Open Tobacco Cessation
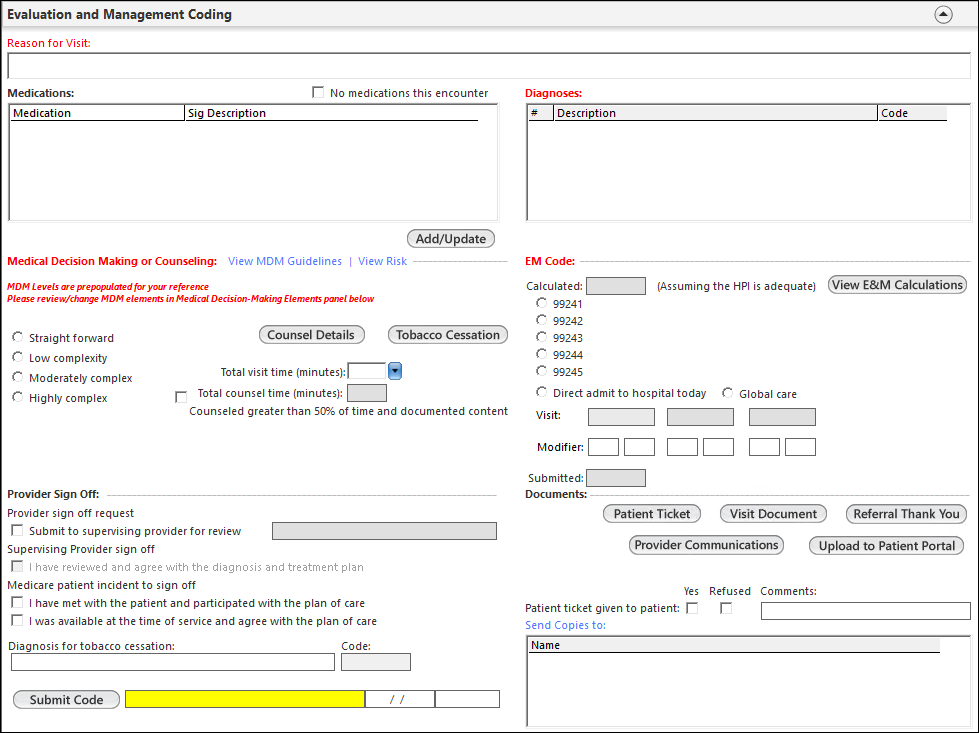 click(x=448, y=335)
